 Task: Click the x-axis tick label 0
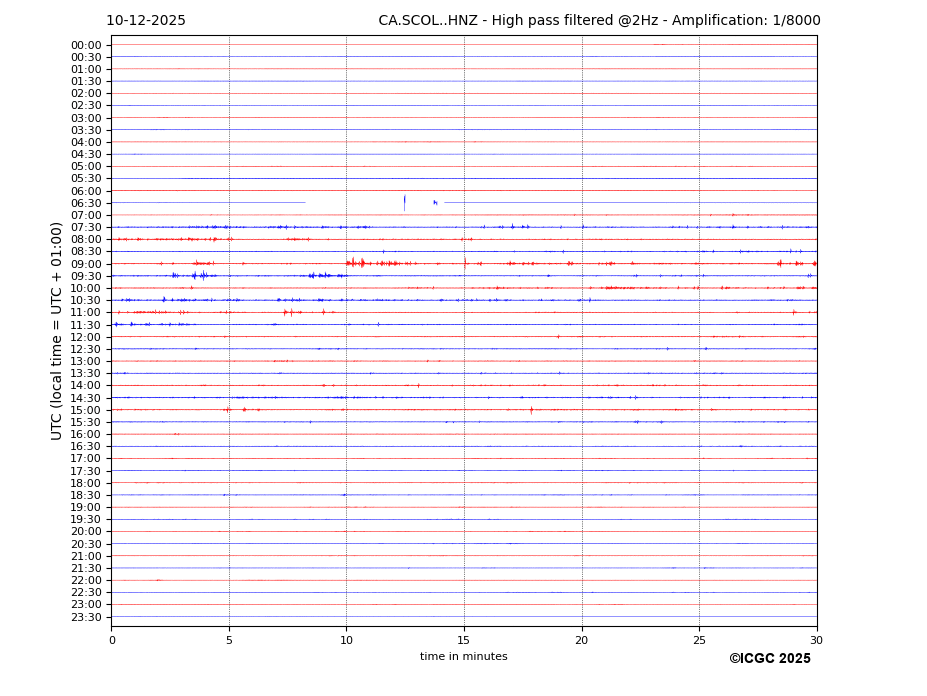[112, 640]
